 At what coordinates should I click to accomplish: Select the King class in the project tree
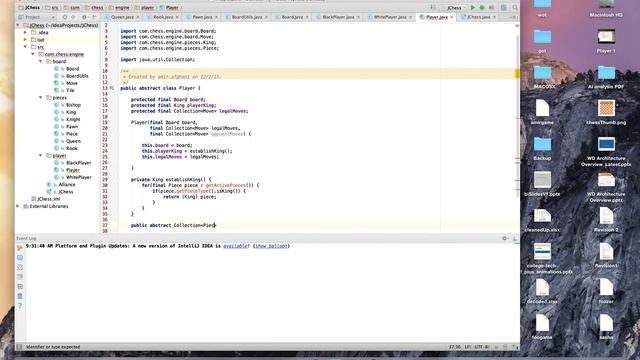pos(71,112)
